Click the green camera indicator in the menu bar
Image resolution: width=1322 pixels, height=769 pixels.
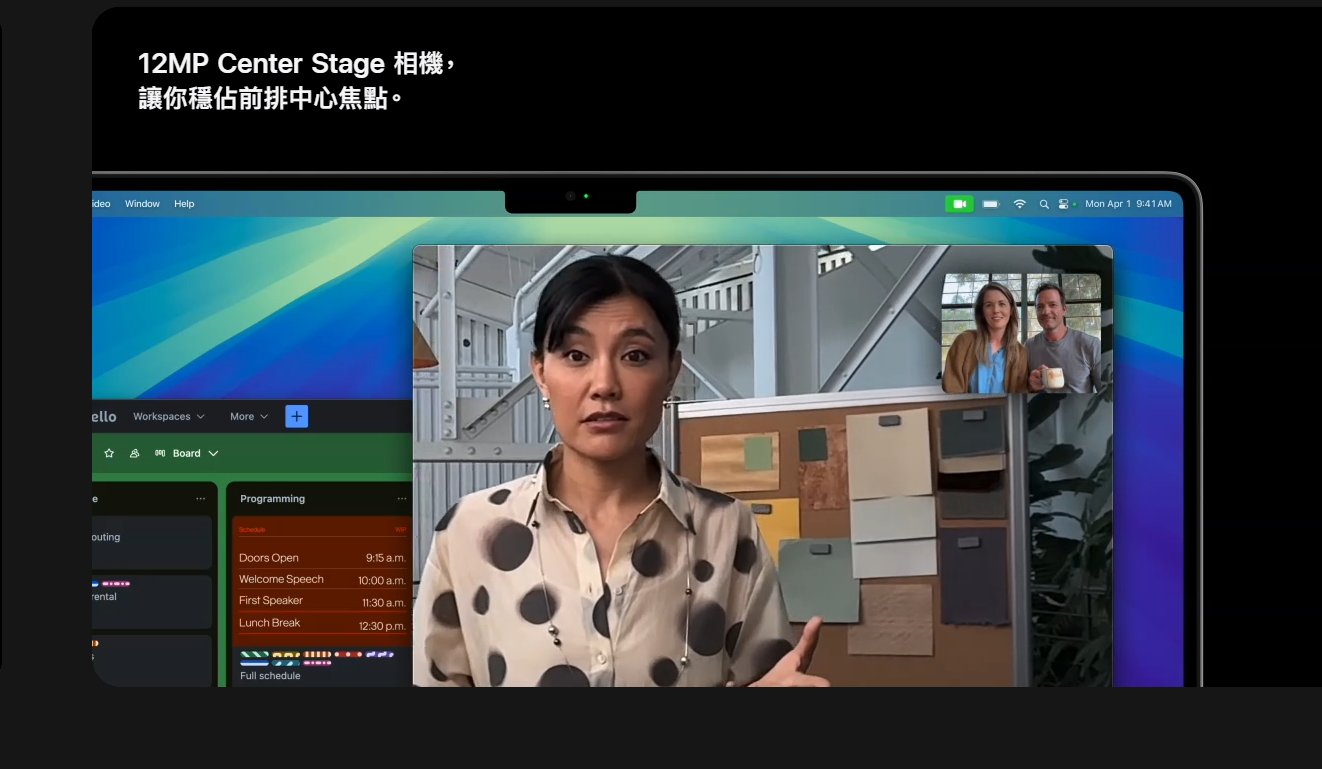tap(959, 204)
